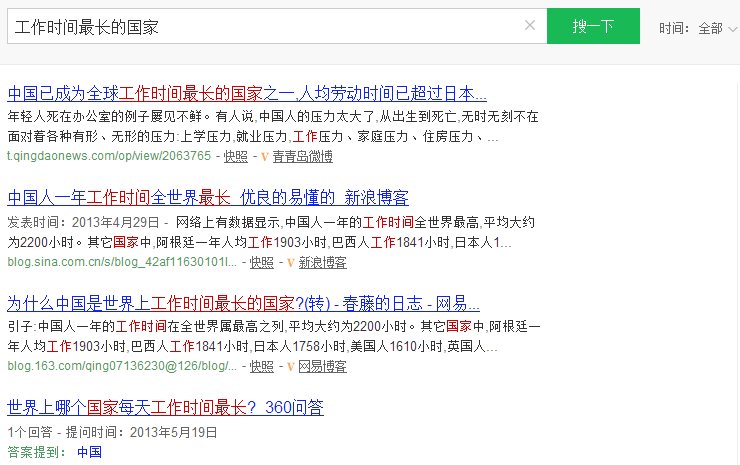Click the URL blog.163.com/qing07136230@126/blog/...
The height and width of the screenshot is (465, 740).
tap(122, 366)
